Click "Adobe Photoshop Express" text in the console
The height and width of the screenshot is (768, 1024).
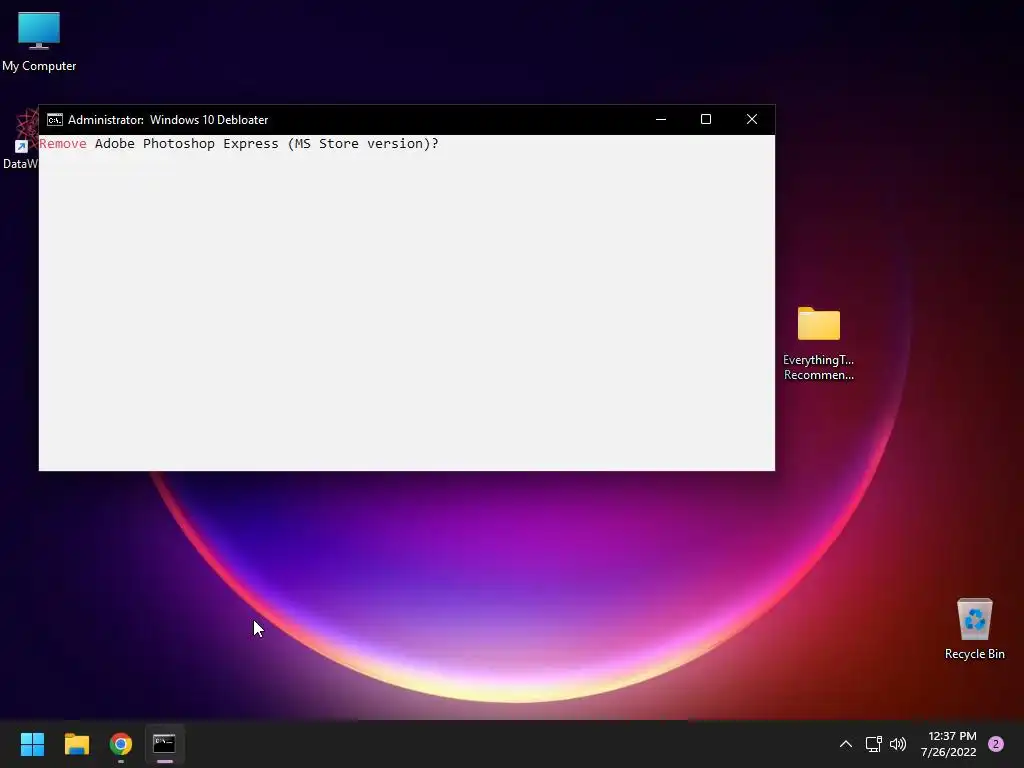(187, 144)
